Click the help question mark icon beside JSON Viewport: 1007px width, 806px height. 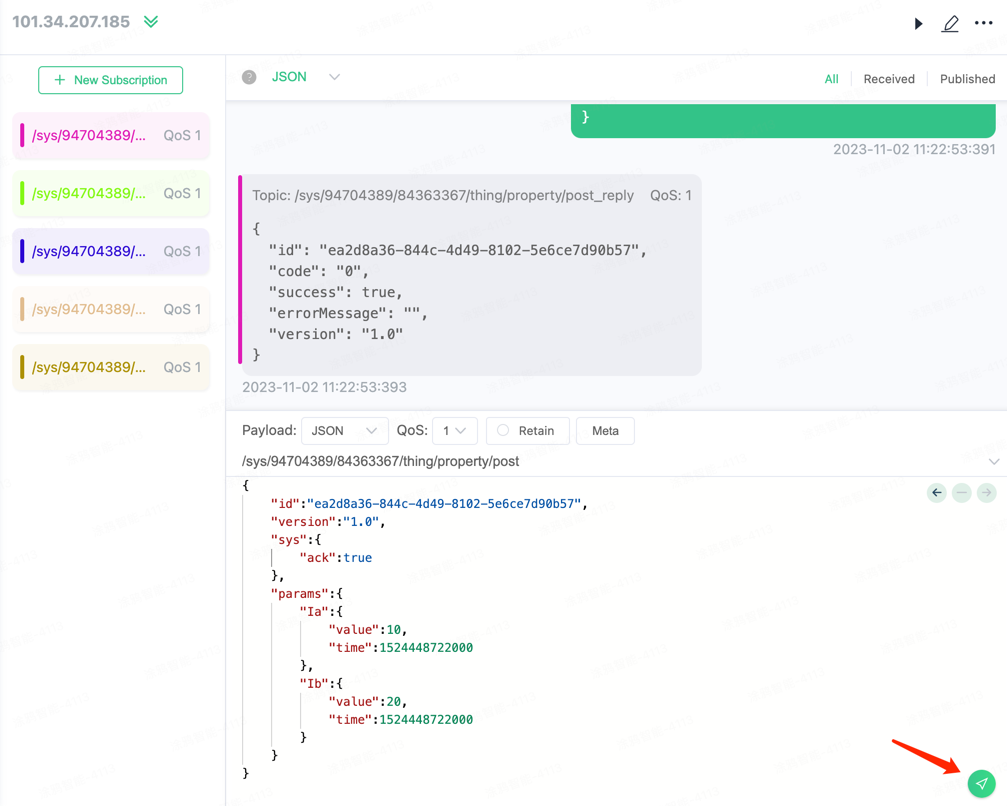click(x=249, y=77)
